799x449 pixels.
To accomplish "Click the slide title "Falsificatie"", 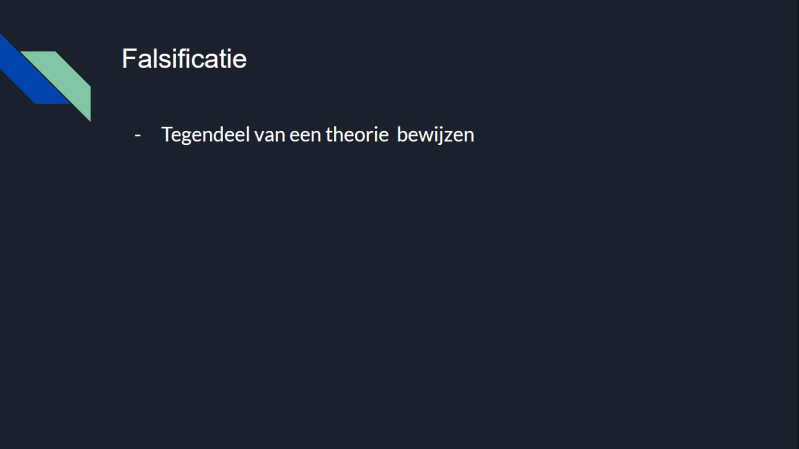I will [x=184, y=59].
